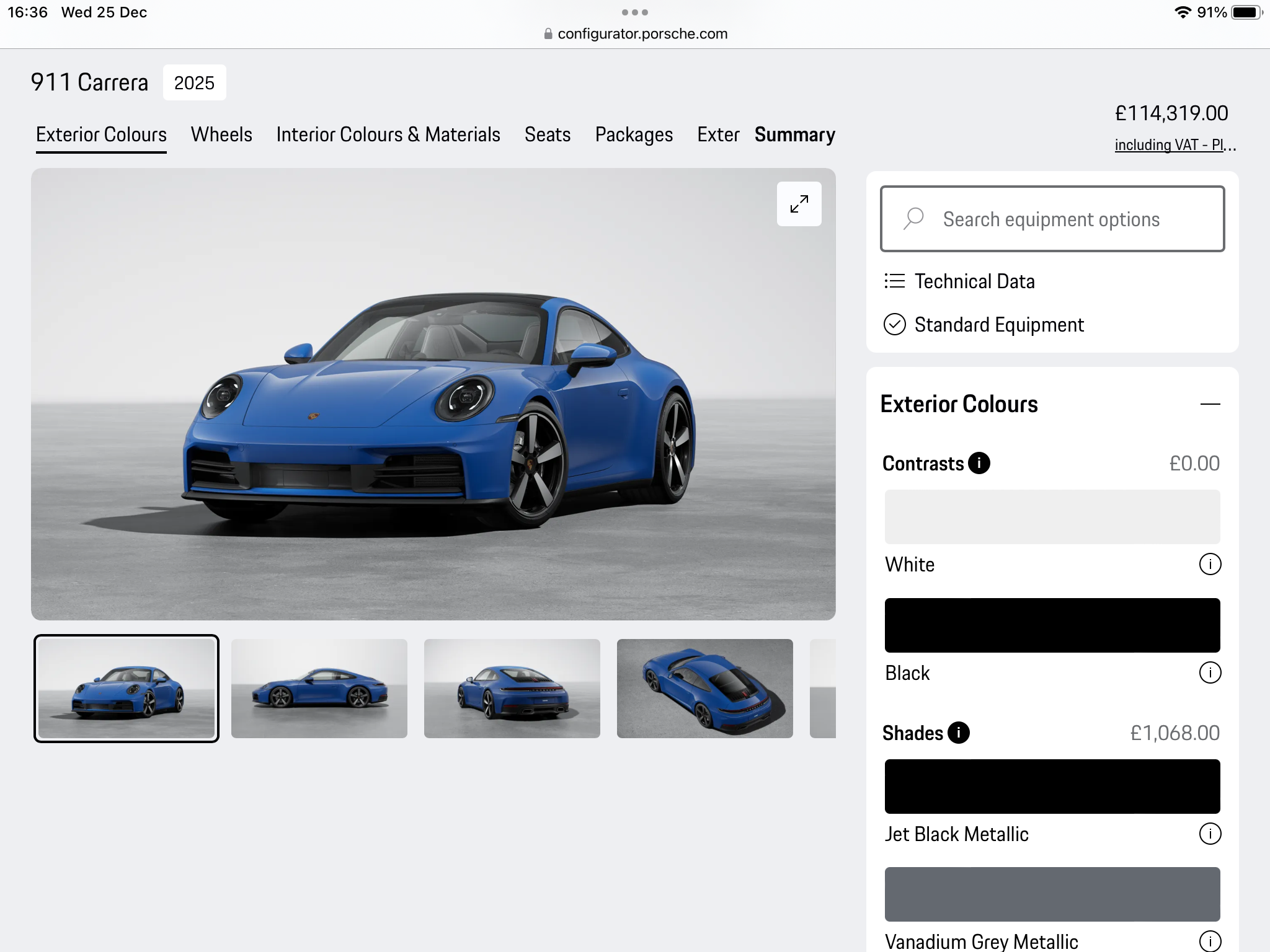Click the Shades info icon

959,733
